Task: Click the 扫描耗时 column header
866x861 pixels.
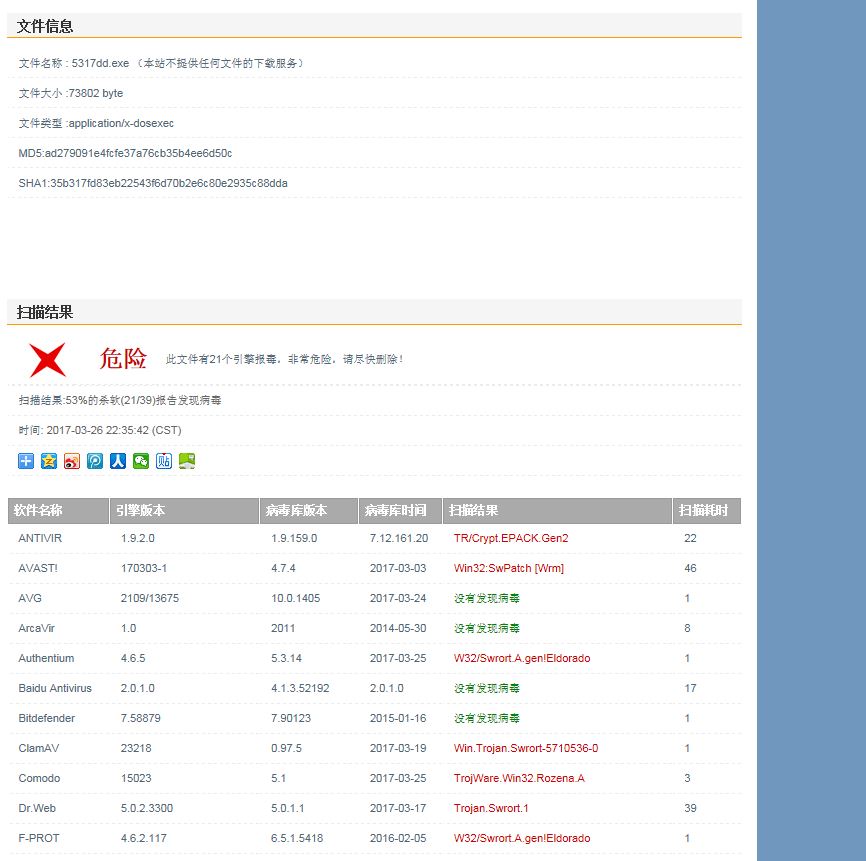Action: [706, 510]
